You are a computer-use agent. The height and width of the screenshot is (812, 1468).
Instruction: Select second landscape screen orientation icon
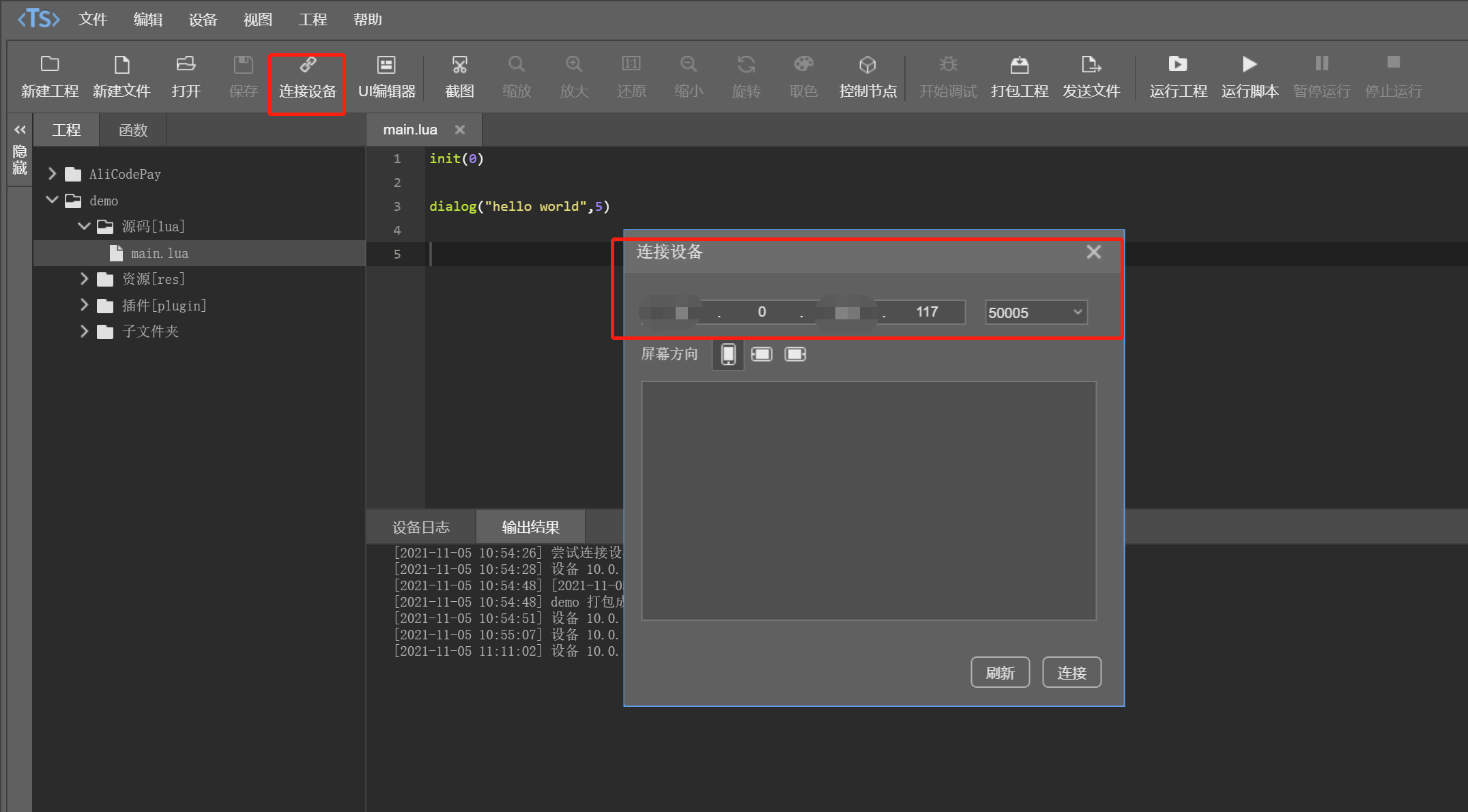(795, 354)
